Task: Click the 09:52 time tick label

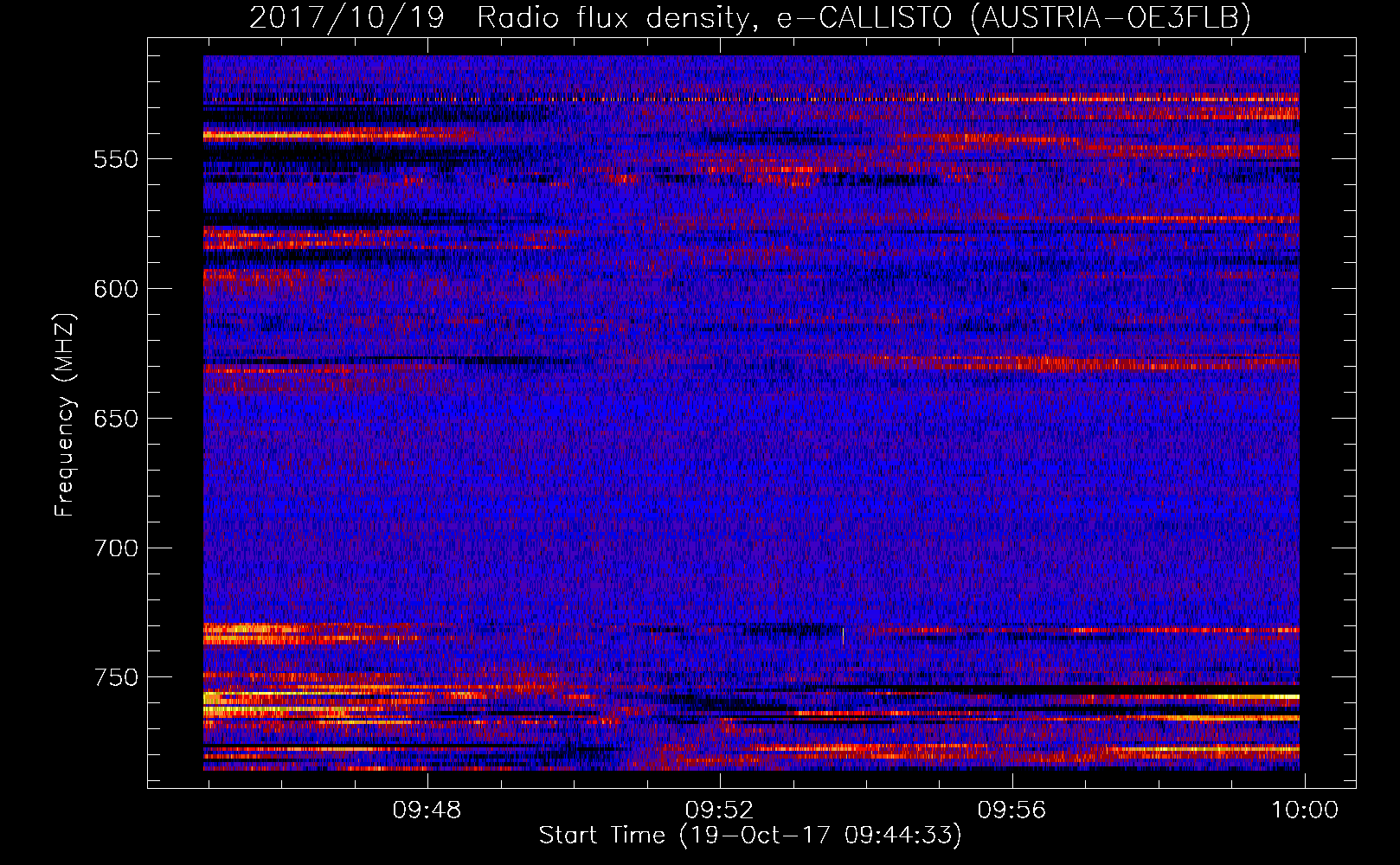Action: pos(719,811)
